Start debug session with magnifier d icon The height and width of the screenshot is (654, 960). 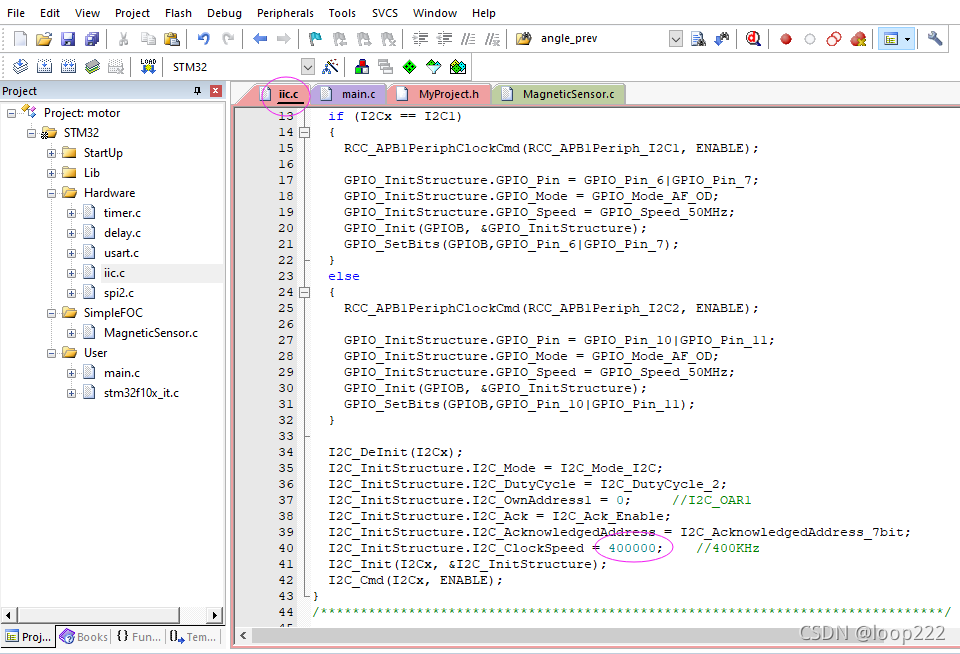pyautogui.click(x=753, y=39)
